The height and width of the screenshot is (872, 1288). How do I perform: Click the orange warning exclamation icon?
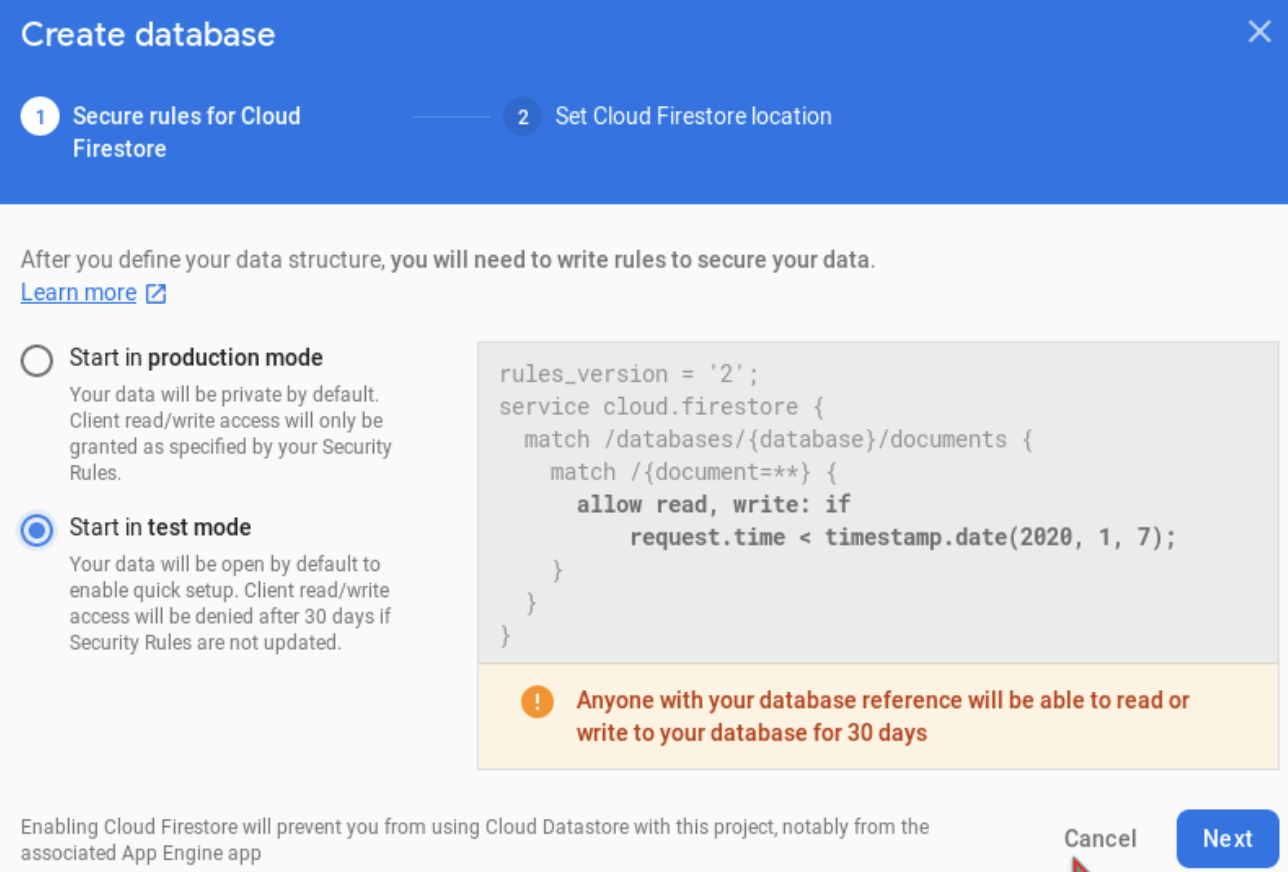pyautogui.click(x=537, y=701)
